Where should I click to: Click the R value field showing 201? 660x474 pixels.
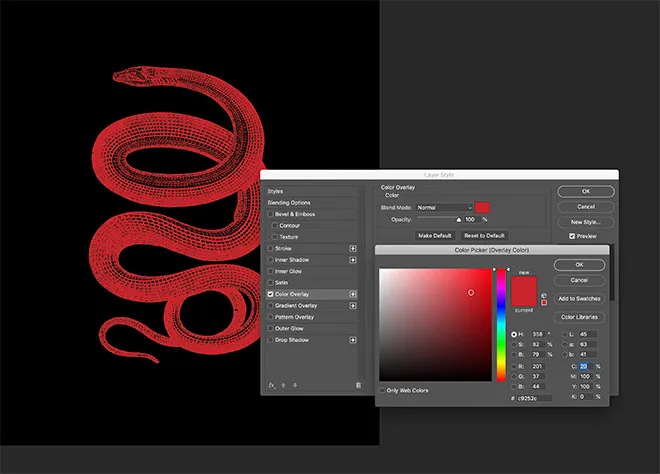538,366
